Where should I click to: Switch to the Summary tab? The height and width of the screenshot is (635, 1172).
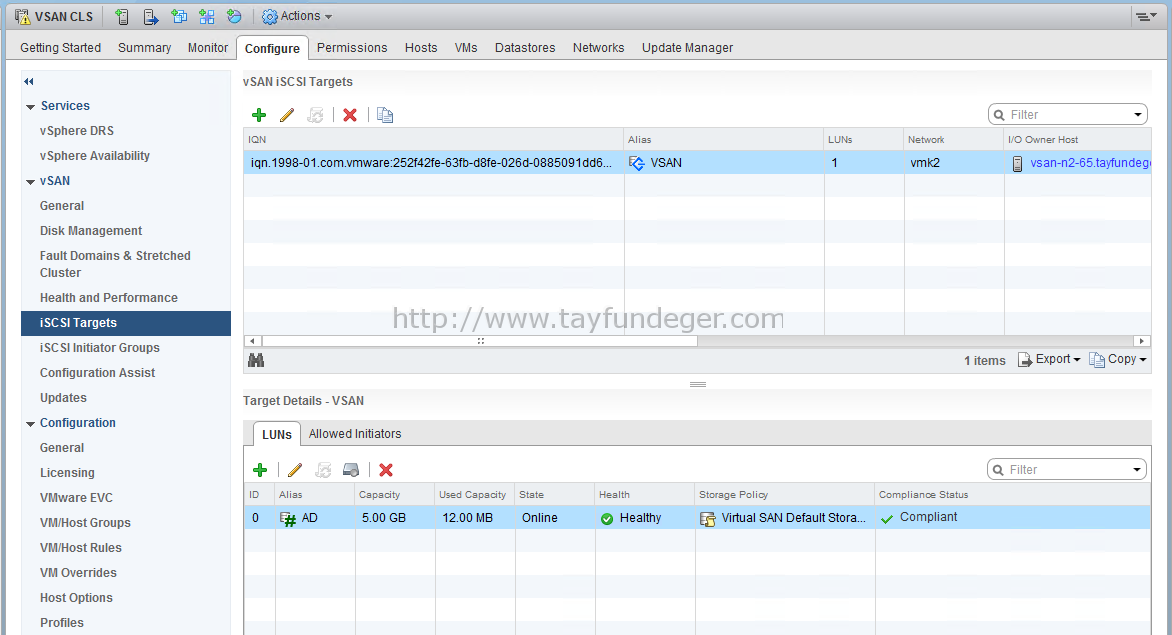144,48
